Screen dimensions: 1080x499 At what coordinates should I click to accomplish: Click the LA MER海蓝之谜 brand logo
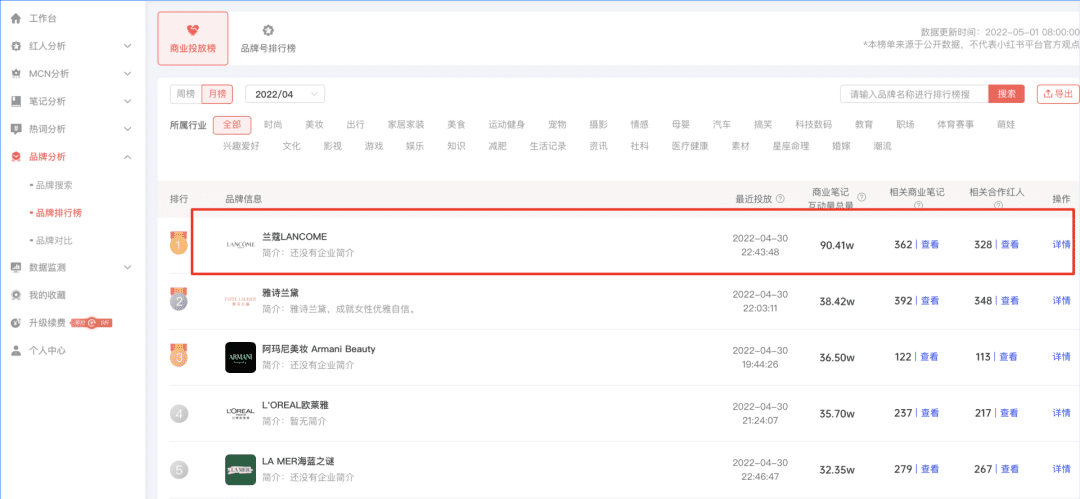(240, 469)
